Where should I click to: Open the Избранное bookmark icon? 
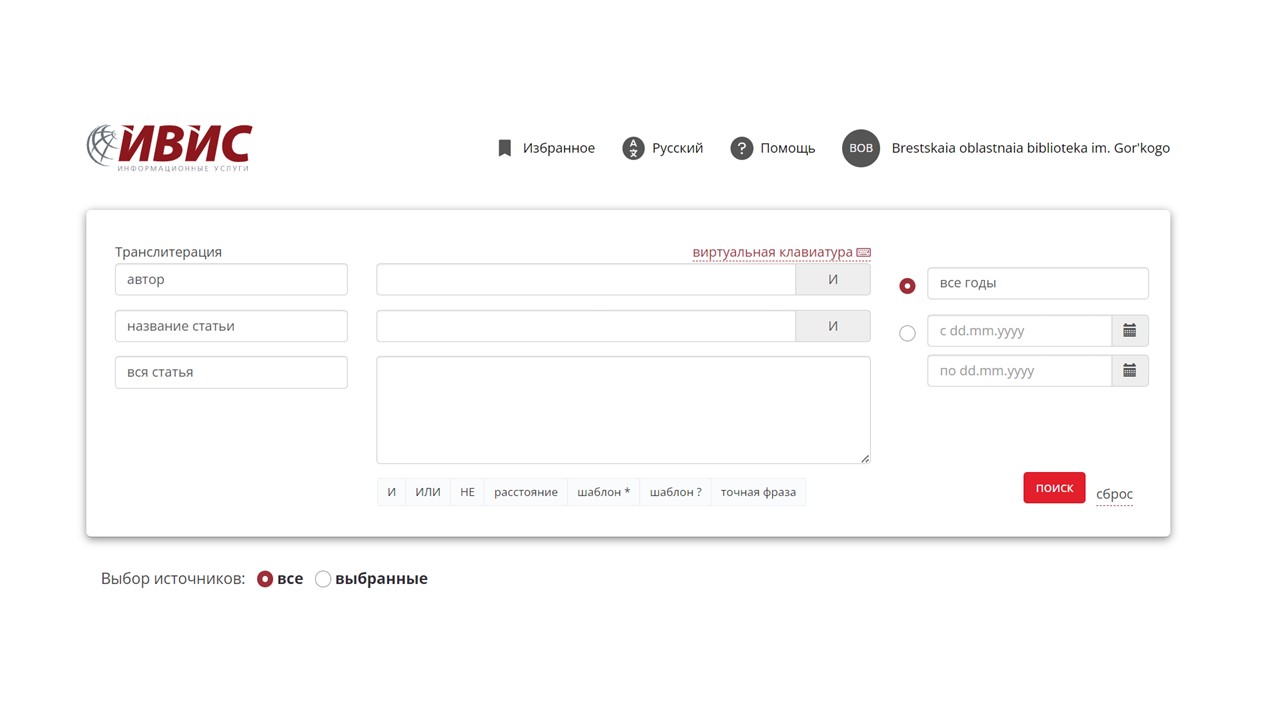coord(505,148)
